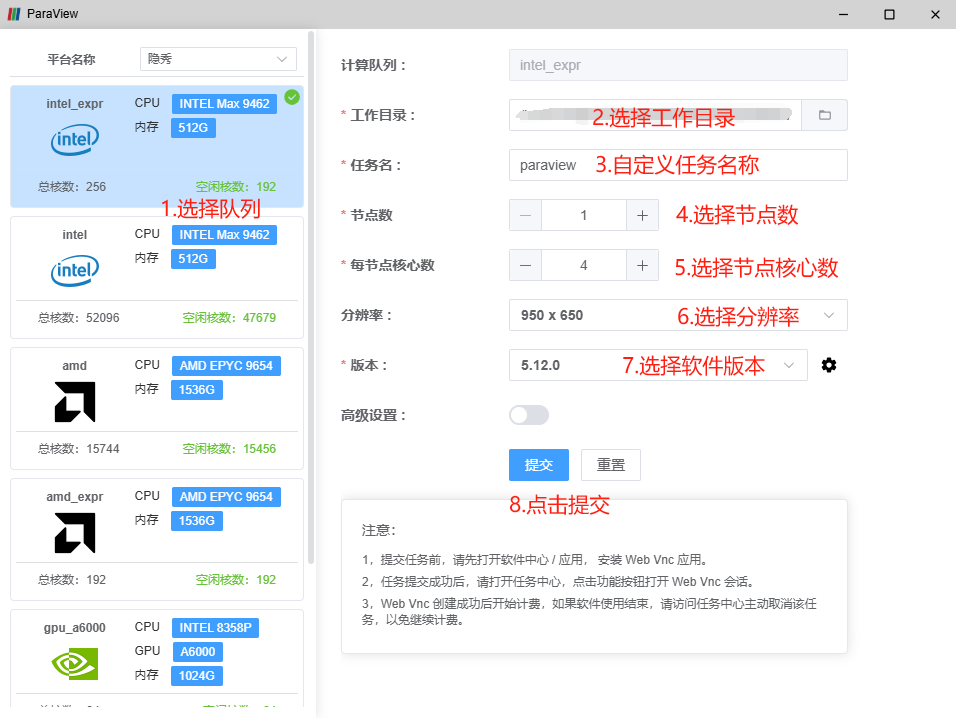Click the A6000 GPU tag
This screenshot has width=956, height=718.
198,652
